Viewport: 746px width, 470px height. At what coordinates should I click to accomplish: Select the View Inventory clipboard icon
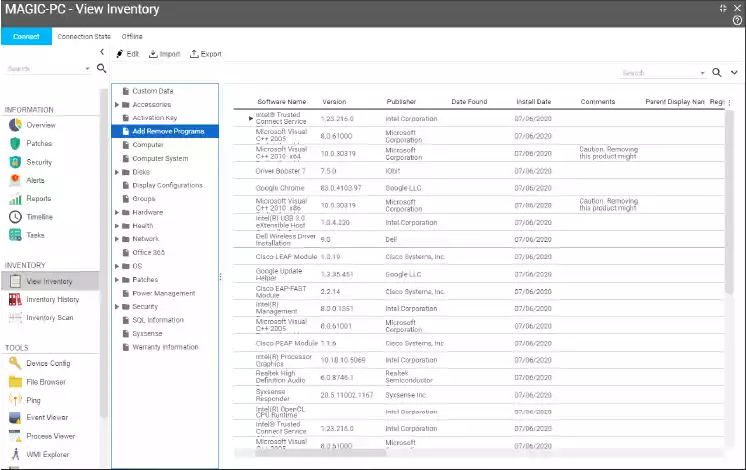tap(15, 281)
